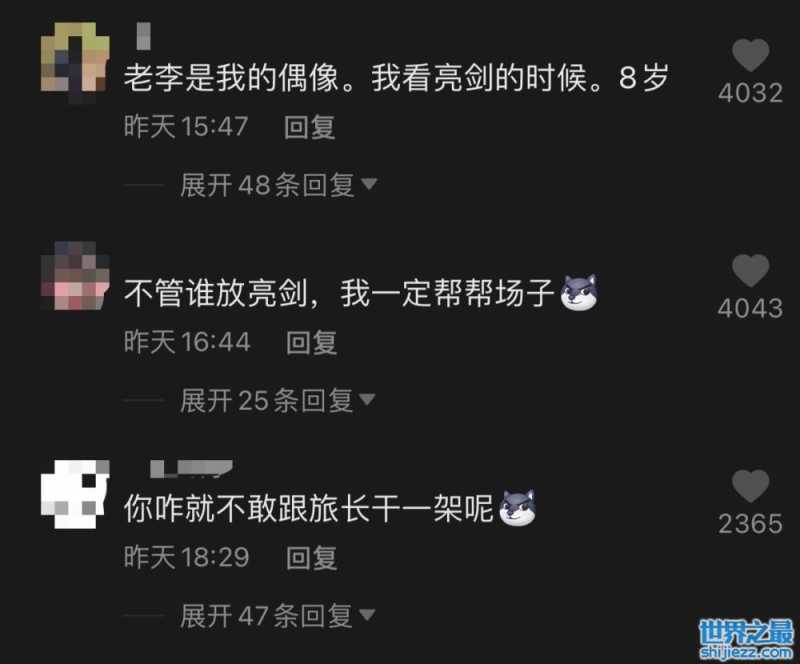Expand the 47 replies thread
The image size is (800, 664).
point(278,616)
